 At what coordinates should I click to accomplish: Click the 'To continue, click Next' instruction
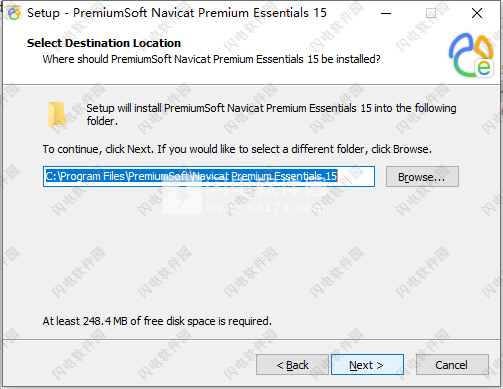point(237,149)
